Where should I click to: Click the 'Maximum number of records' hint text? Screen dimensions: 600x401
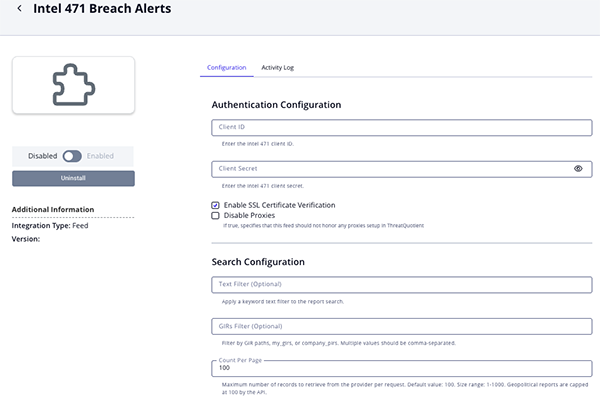click(x=405, y=388)
